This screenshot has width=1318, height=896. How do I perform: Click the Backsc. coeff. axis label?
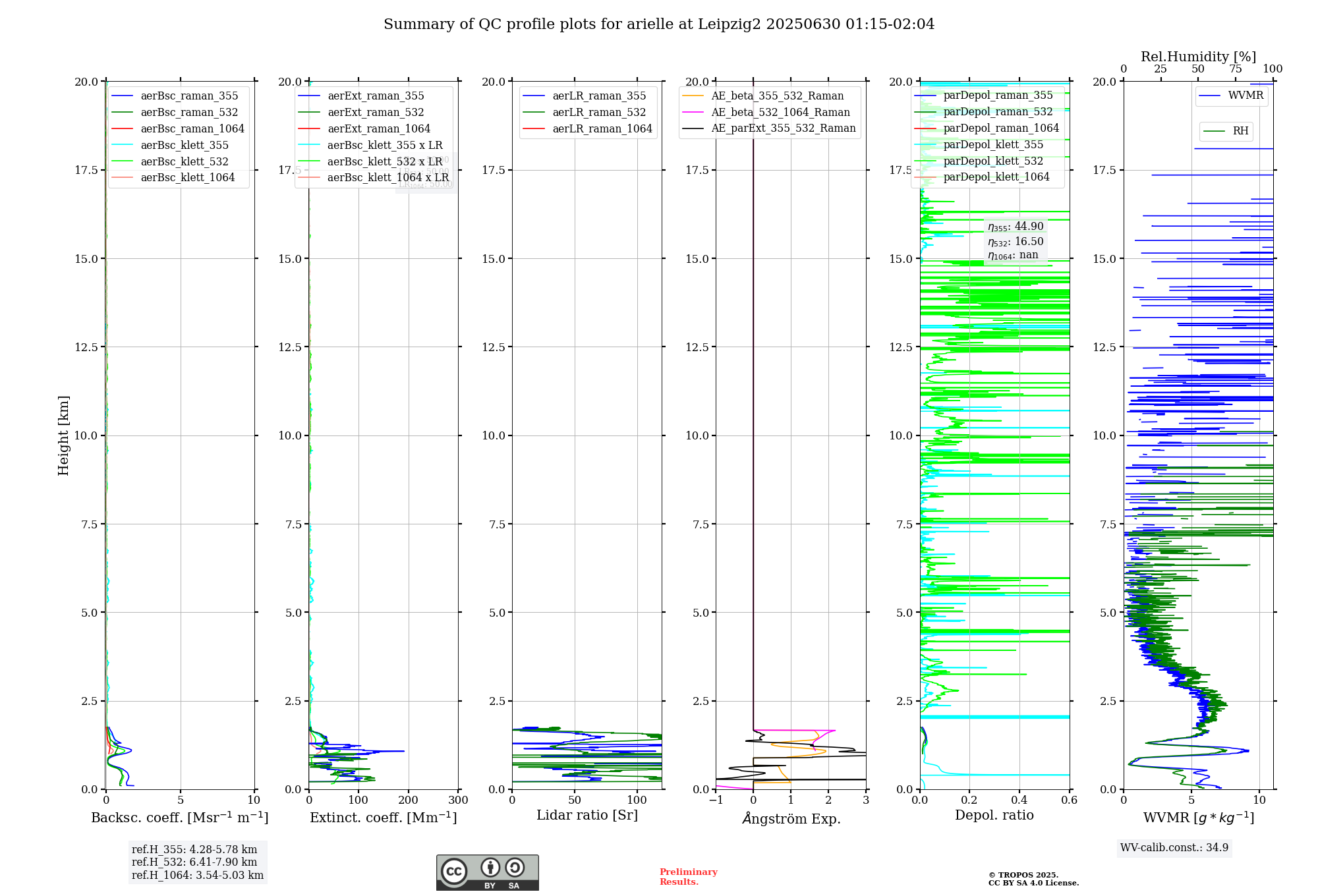[180, 818]
